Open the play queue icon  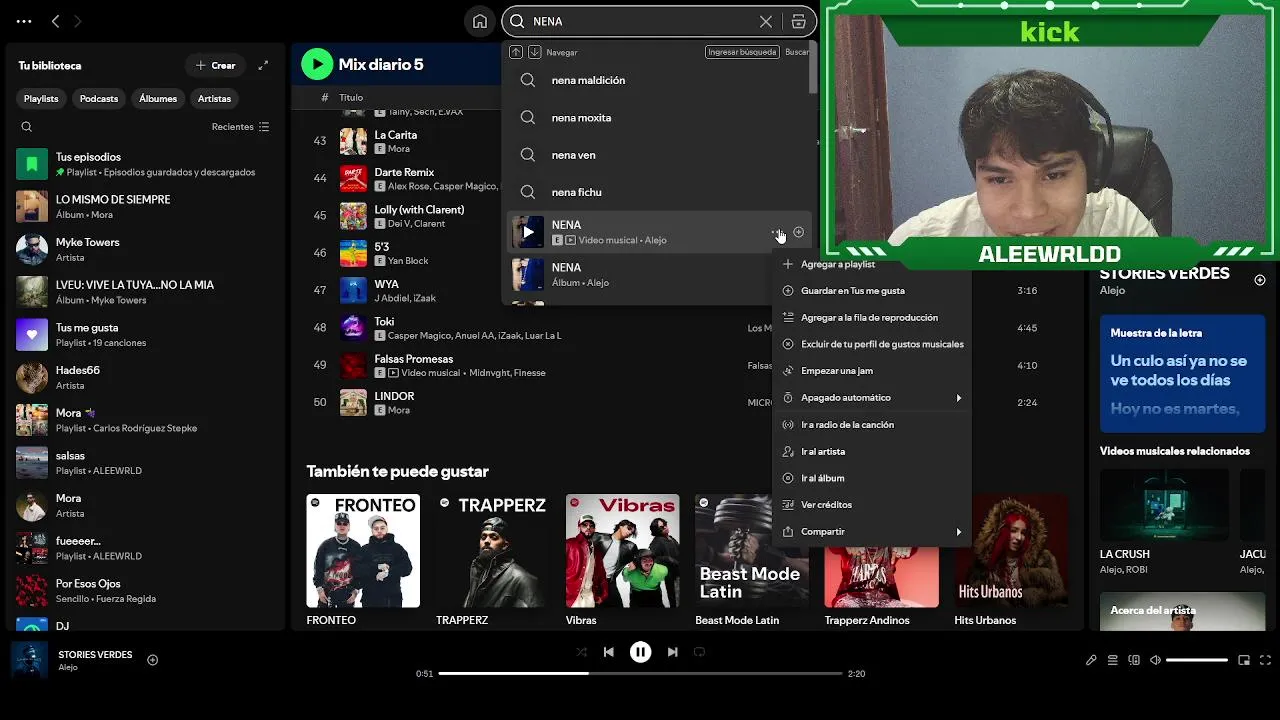[1112, 660]
